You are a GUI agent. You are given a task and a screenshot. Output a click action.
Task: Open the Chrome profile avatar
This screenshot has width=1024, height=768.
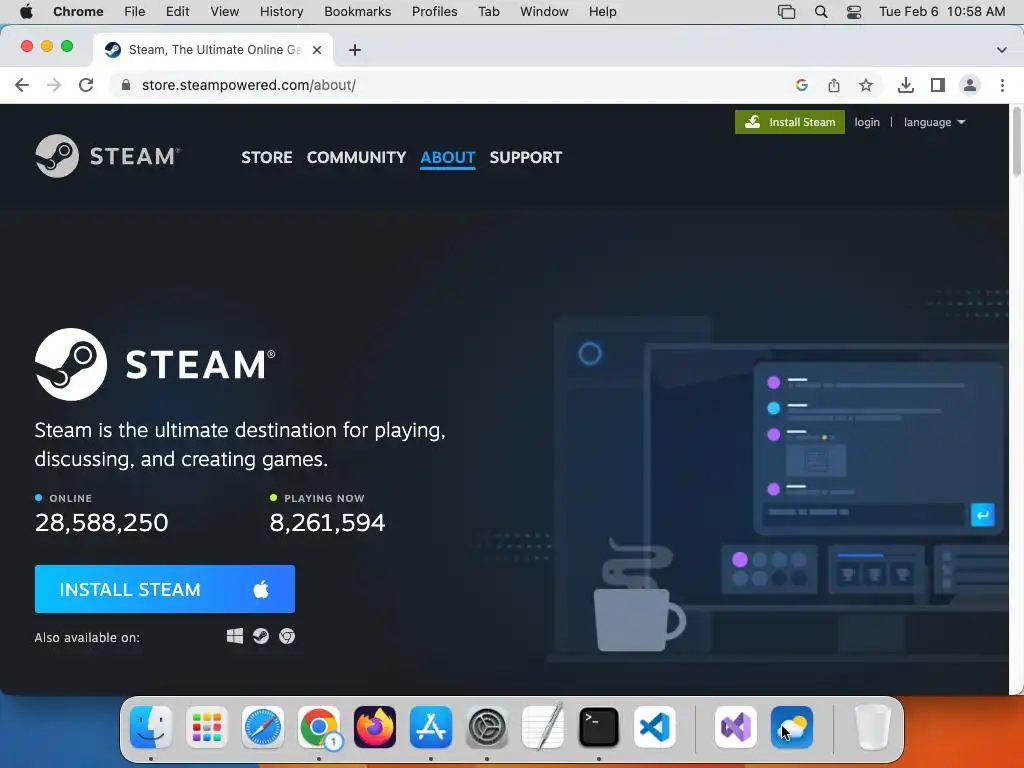(970, 85)
